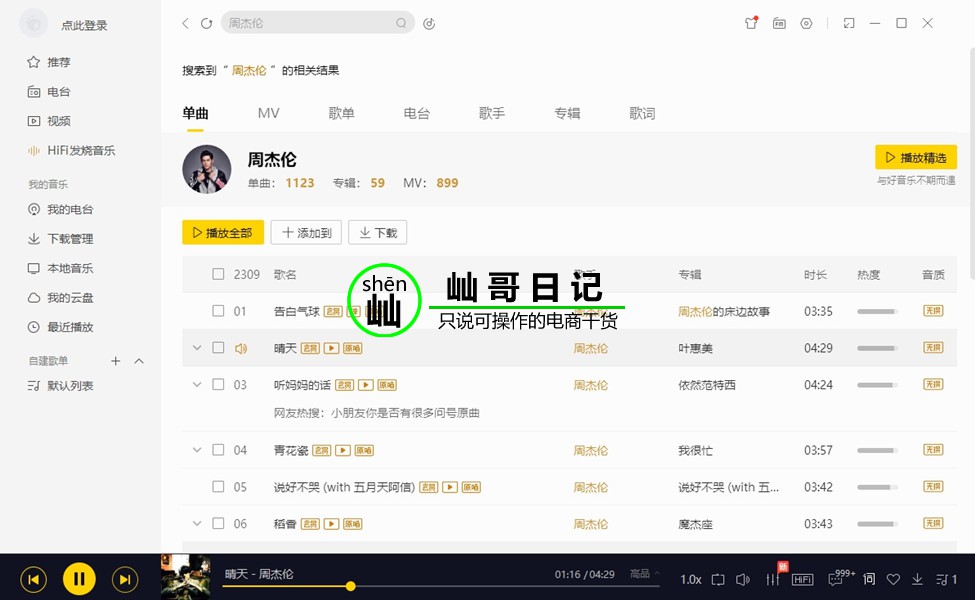Viewport: 975px width, 600px height.
Task: Switch to the 歌词 tab
Action: point(642,113)
